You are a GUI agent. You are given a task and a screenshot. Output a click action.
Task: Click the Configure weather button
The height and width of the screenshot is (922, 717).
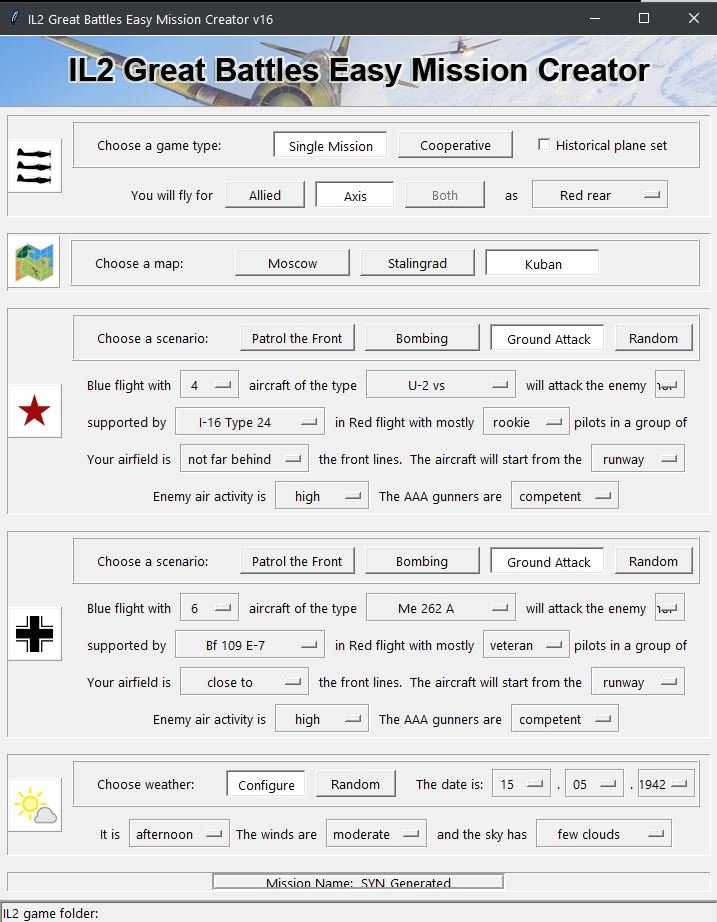[x=266, y=784]
